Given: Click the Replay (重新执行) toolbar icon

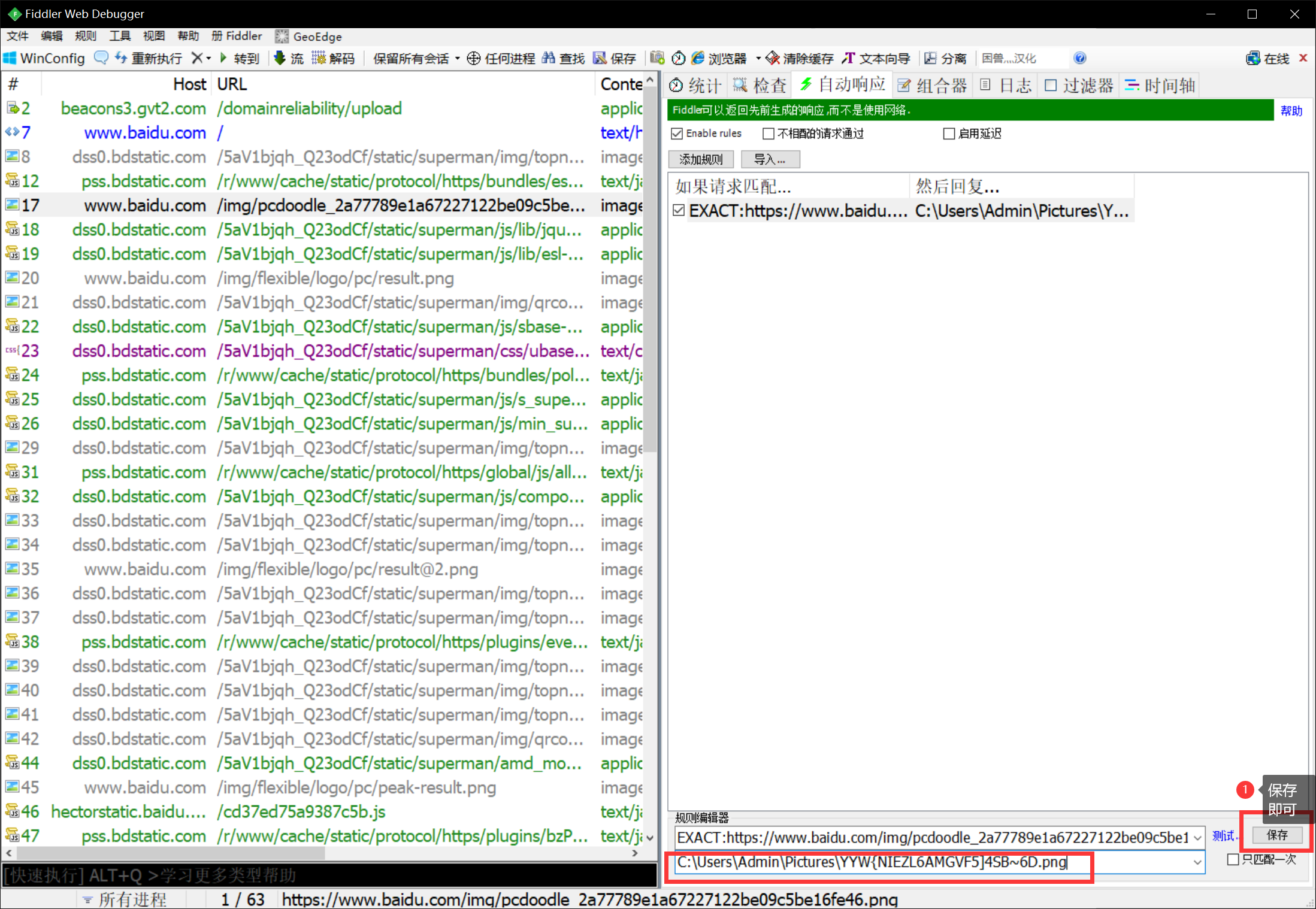Looking at the screenshot, I should 121,58.
